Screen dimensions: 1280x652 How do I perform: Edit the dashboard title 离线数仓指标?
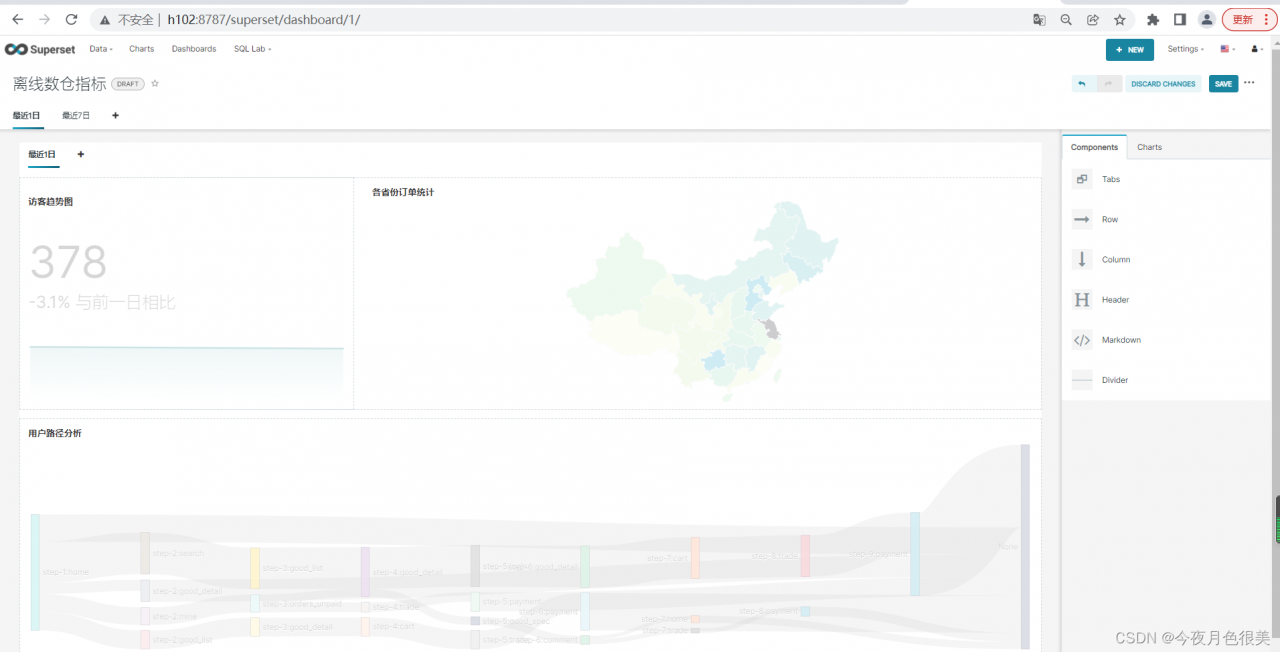59,84
